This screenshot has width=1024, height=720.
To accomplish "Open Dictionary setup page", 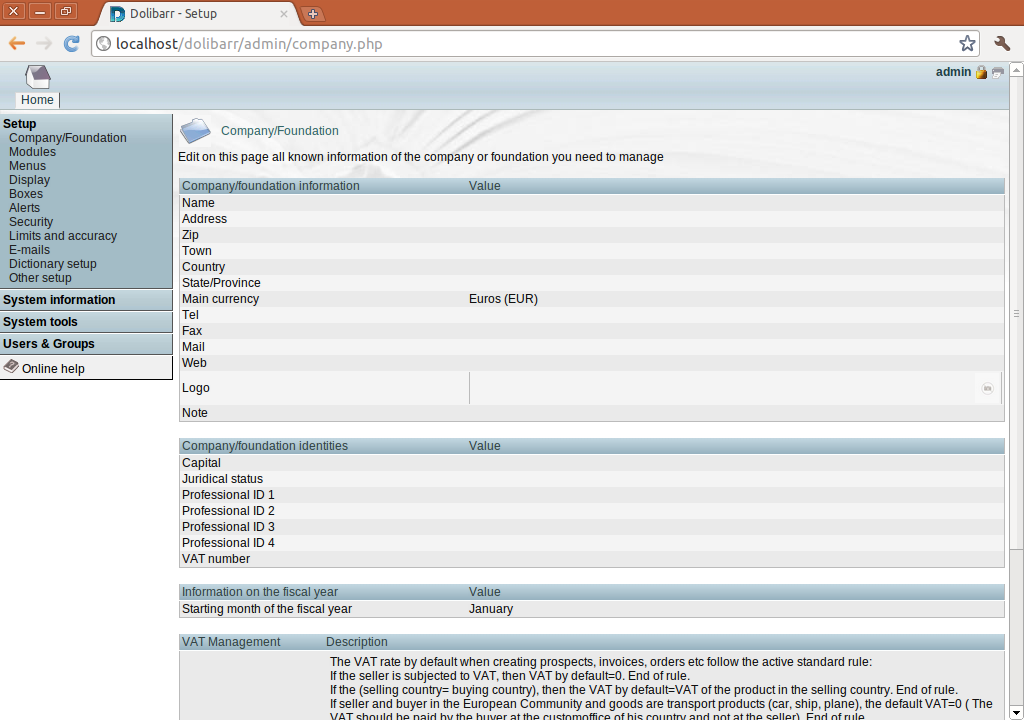I will [52, 264].
